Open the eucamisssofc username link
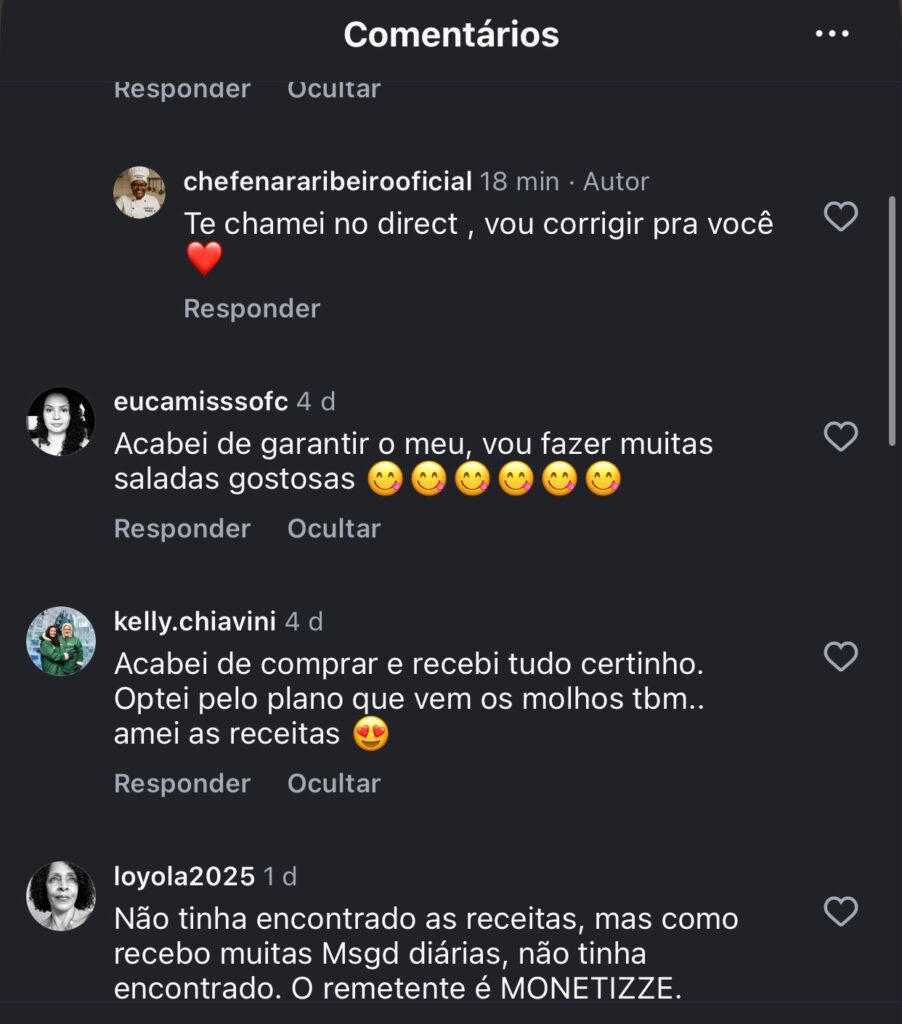This screenshot has width=902, height=1024. (x=201, y=401)
